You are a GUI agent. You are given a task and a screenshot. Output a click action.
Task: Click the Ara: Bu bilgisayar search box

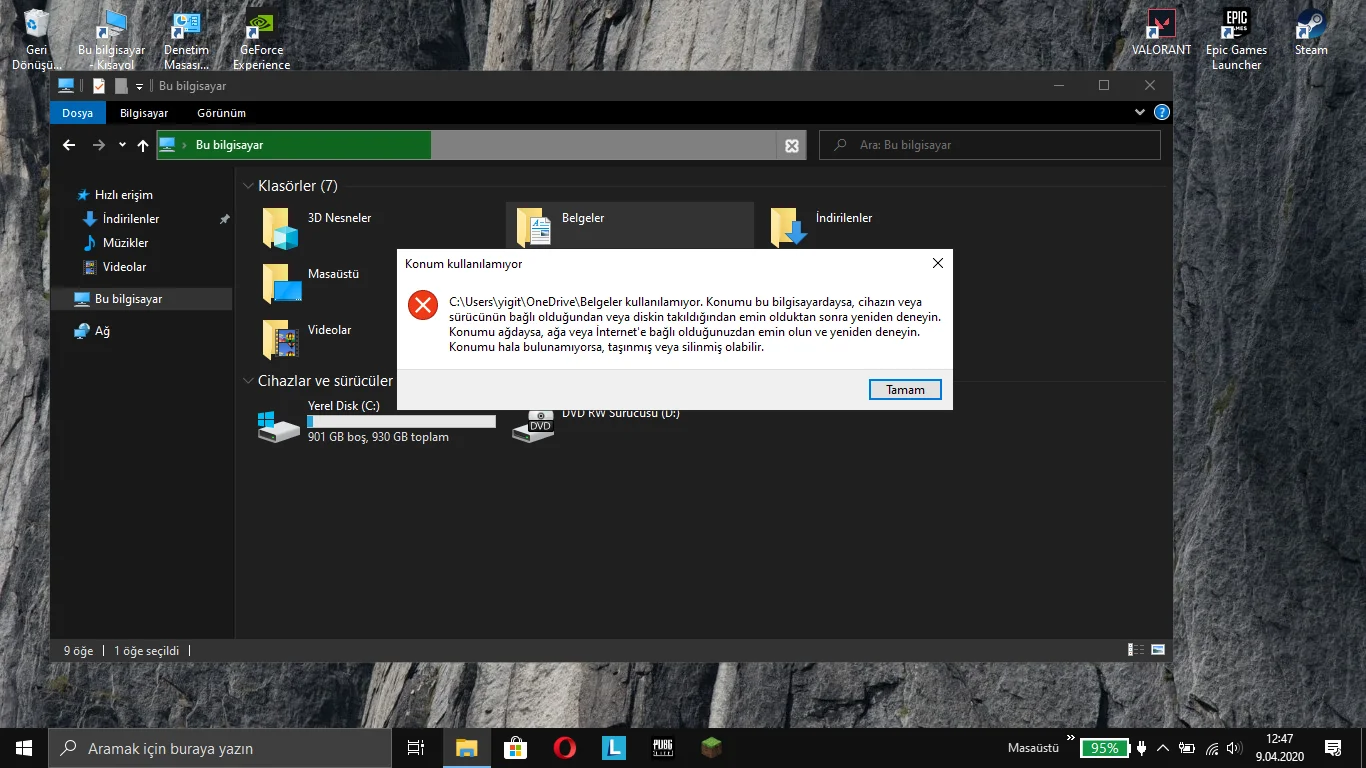[x=990, y=145]
